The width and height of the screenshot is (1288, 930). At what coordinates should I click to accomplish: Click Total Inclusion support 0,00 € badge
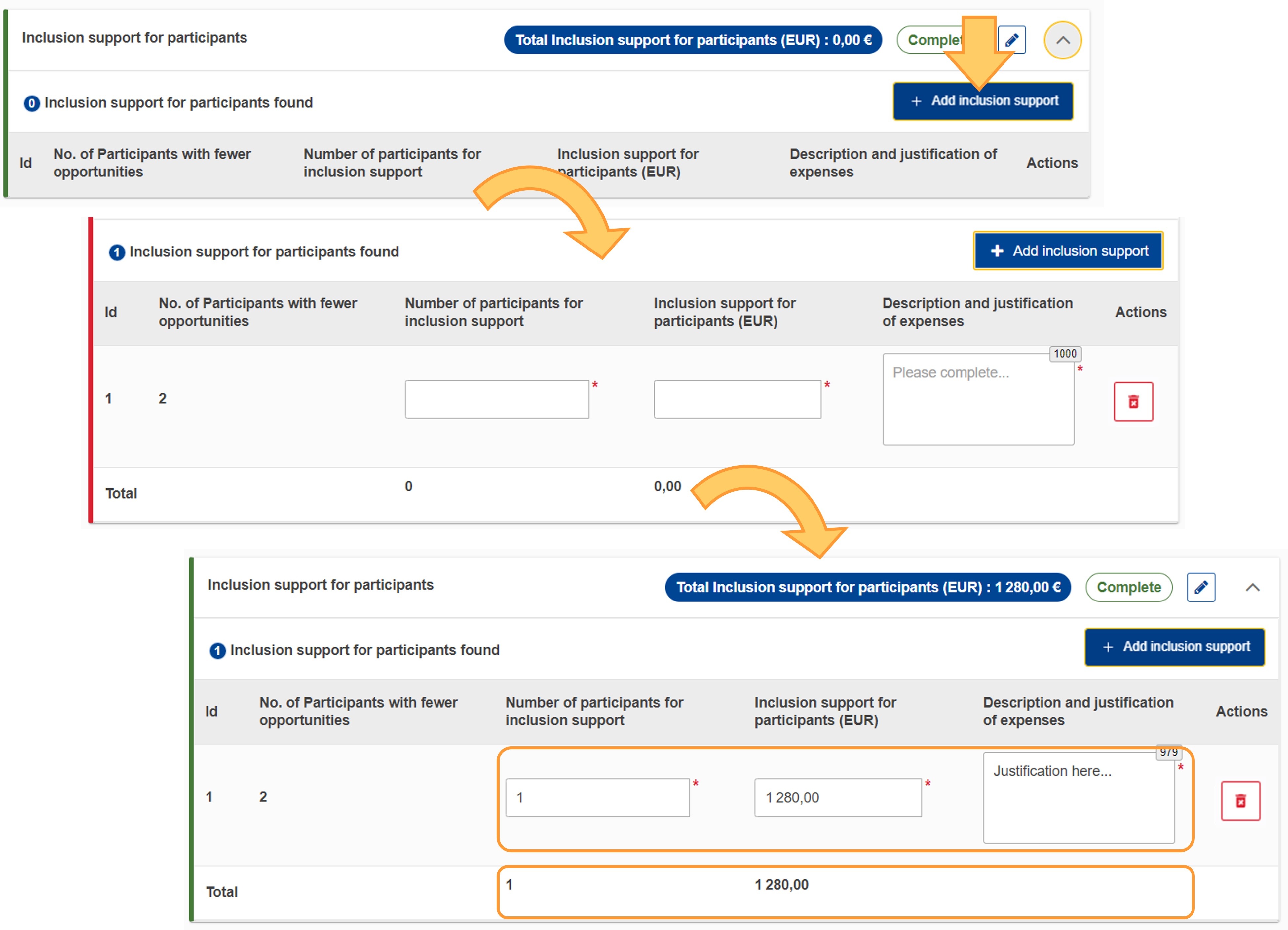pos(693,40)
